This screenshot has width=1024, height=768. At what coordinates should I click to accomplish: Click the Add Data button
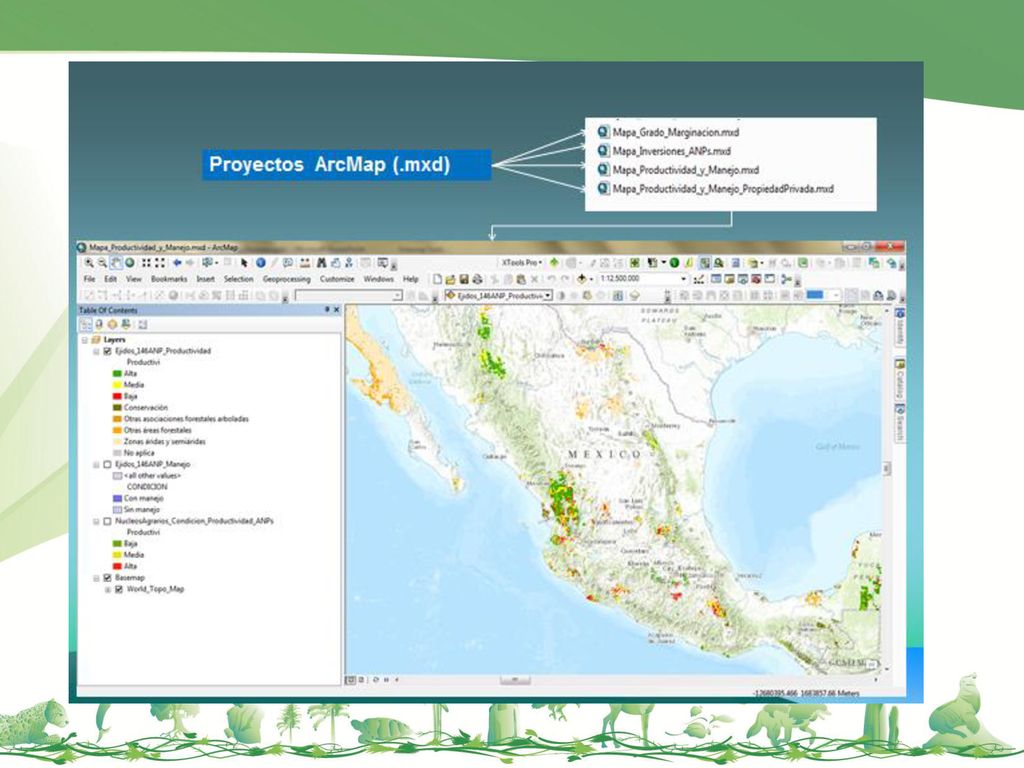coord(581,280)
